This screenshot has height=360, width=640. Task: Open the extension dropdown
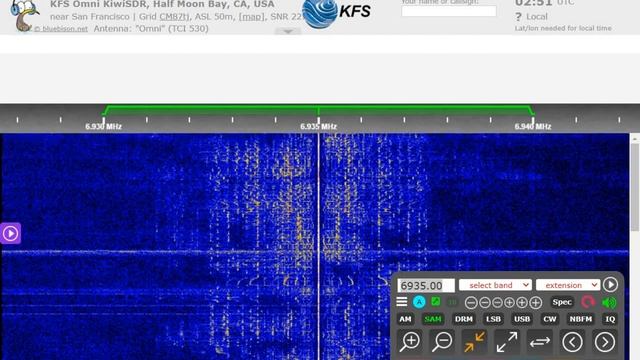pos(568,285)
